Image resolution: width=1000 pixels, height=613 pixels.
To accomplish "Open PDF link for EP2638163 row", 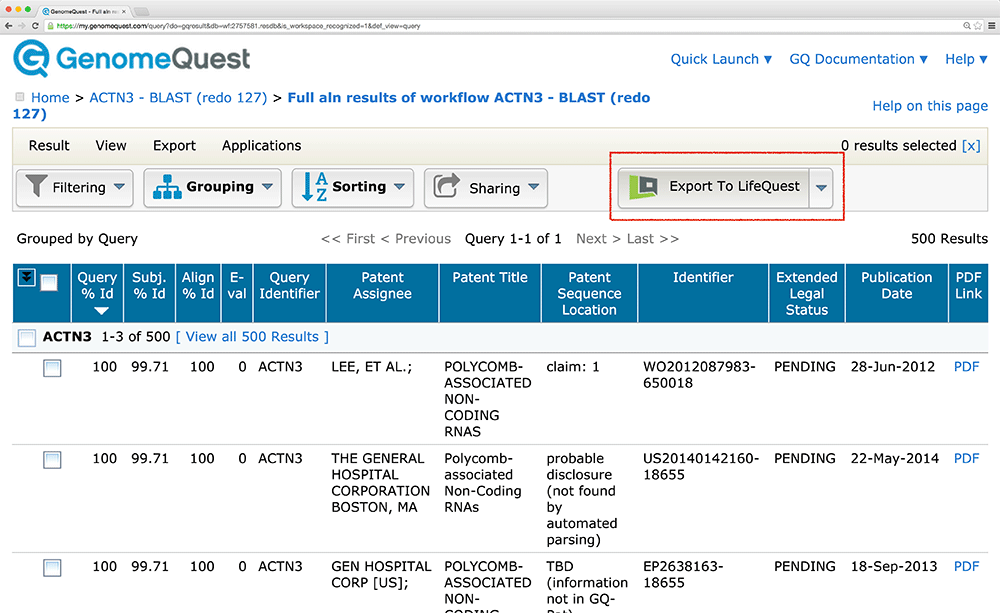I will [x=966, y=566].
